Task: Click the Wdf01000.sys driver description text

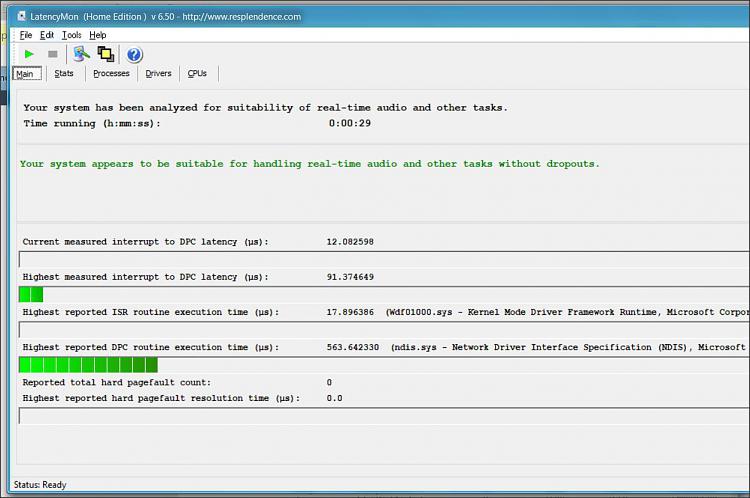Action: (x=567, y=312)
